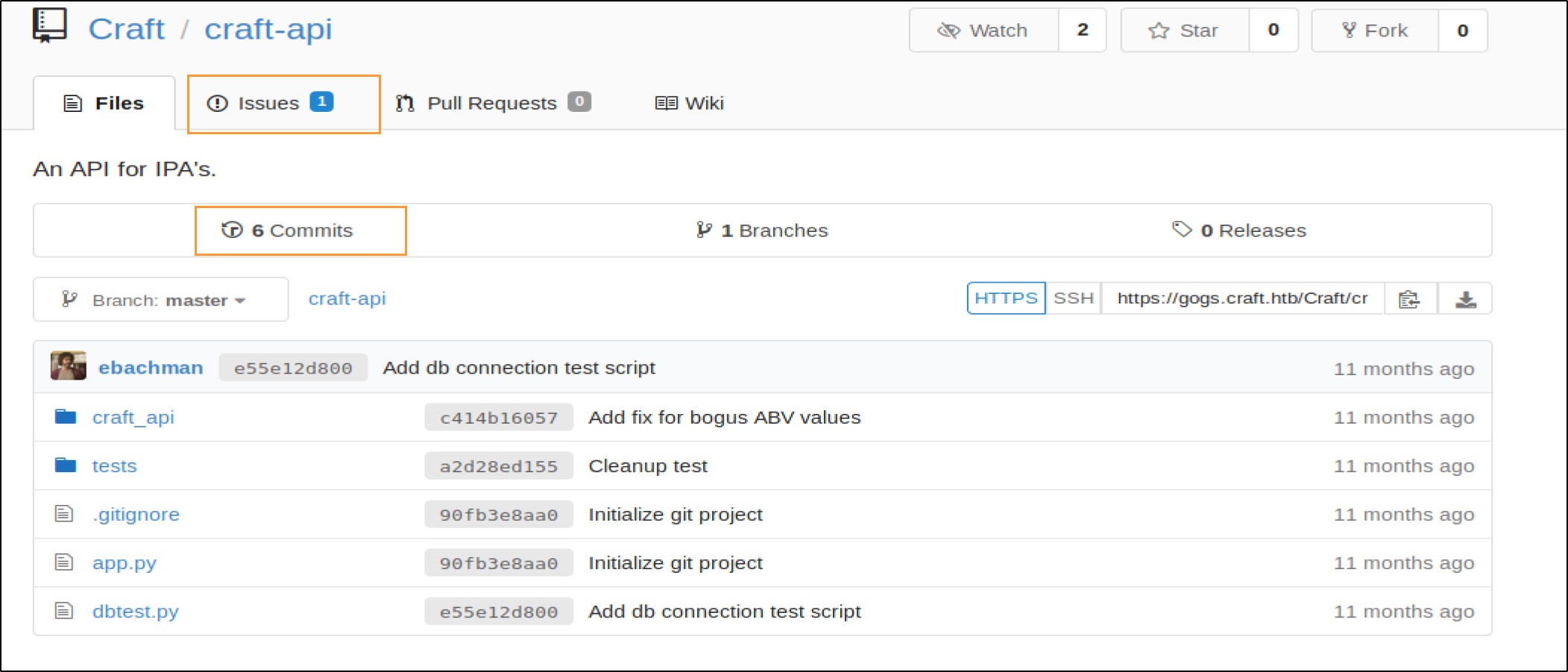Expand the tests folder
Screen dimensions: 1568x672
pos(114,465)
